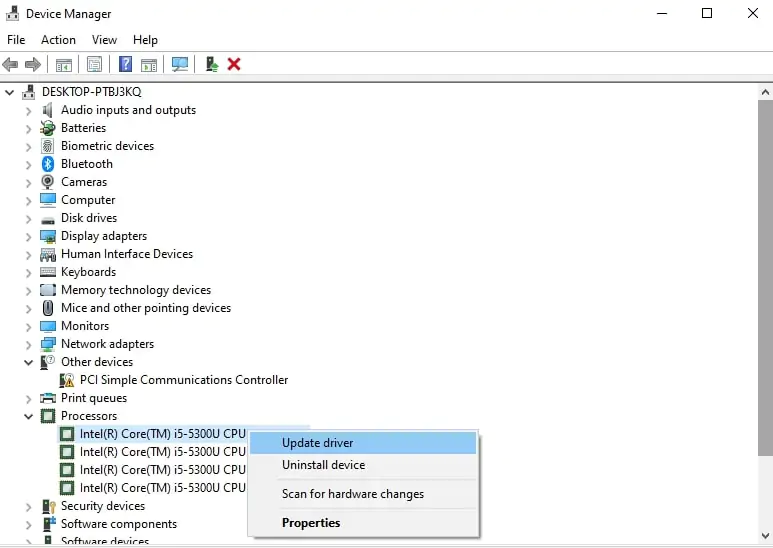
Task: Click the Keyboards icon
Action: coord(48,272)
